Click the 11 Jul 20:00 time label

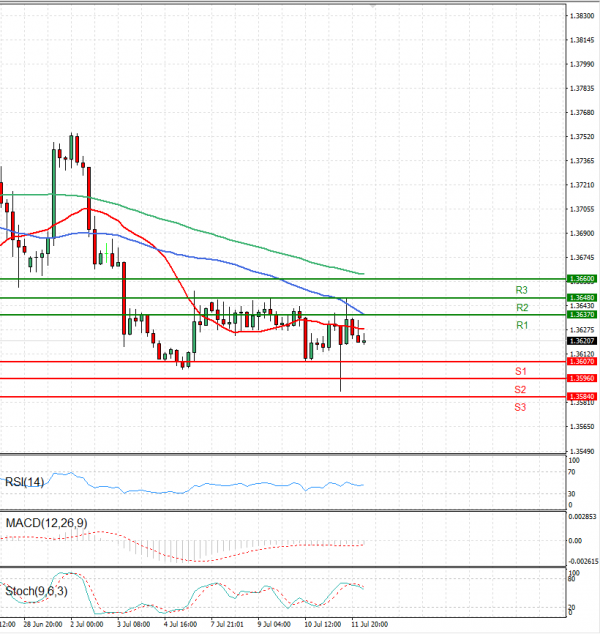(370, 624)
